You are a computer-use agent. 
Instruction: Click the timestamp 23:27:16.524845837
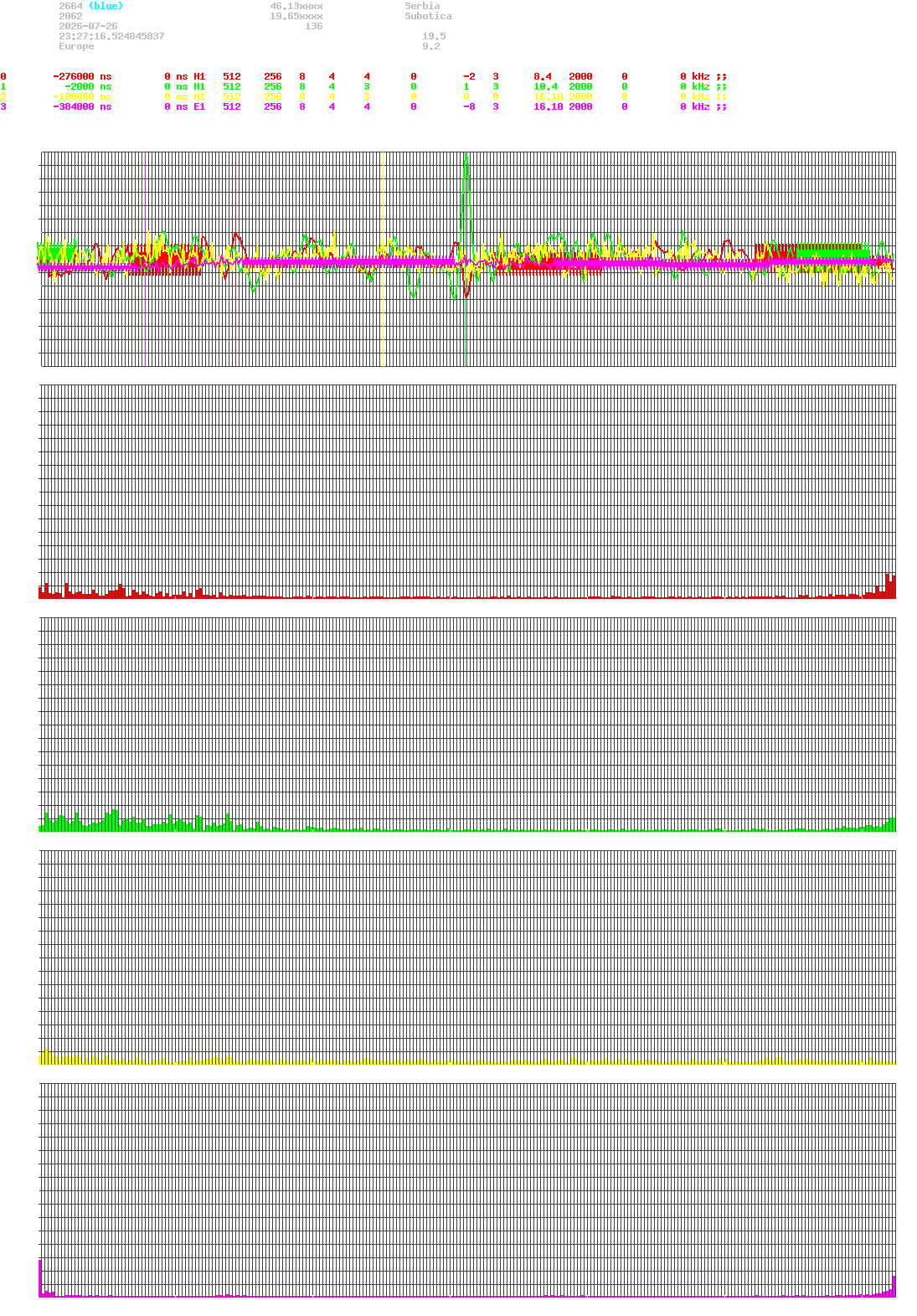click(111, 36)
